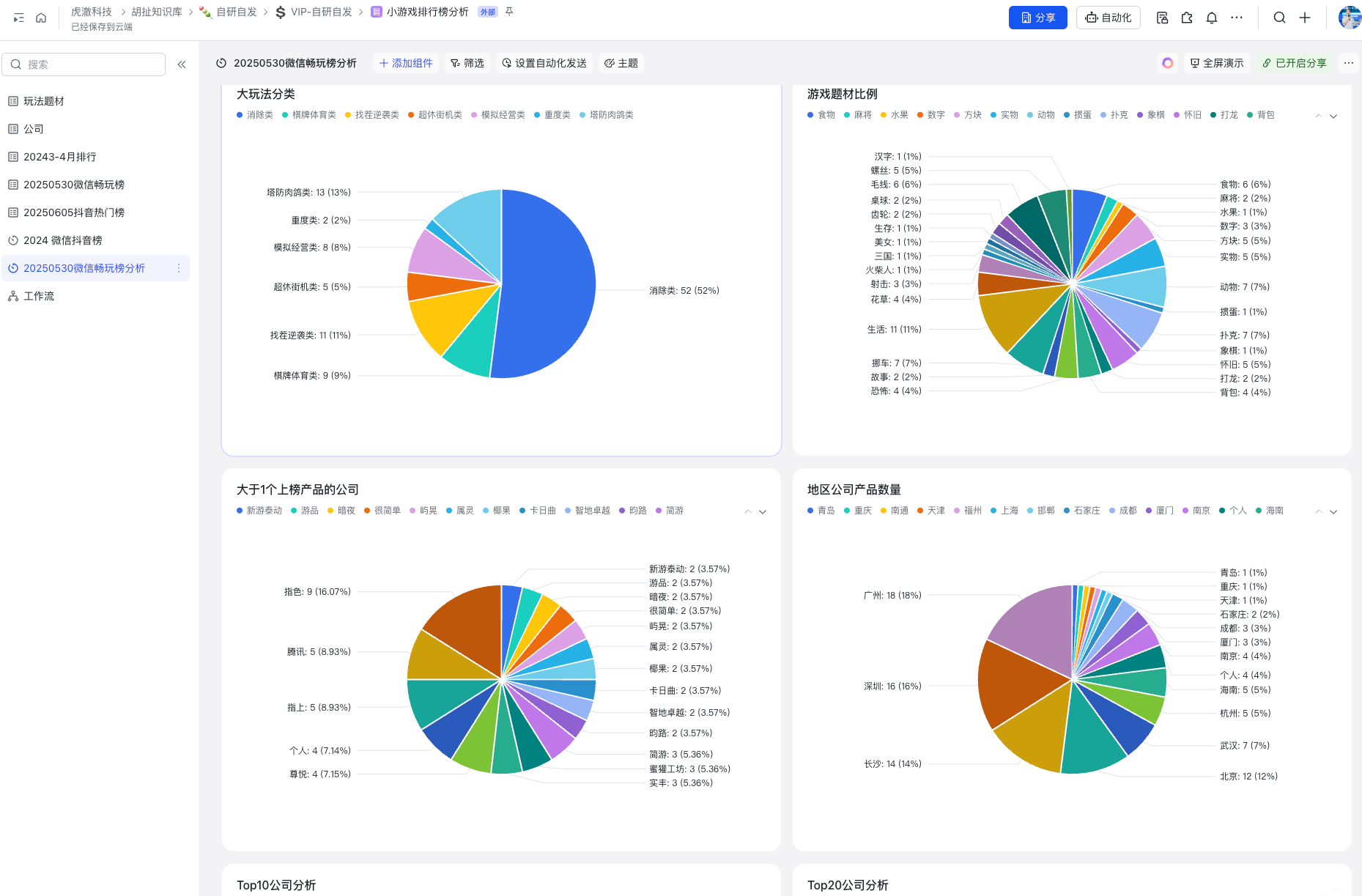Click 添加组件 to add a component

406,63
